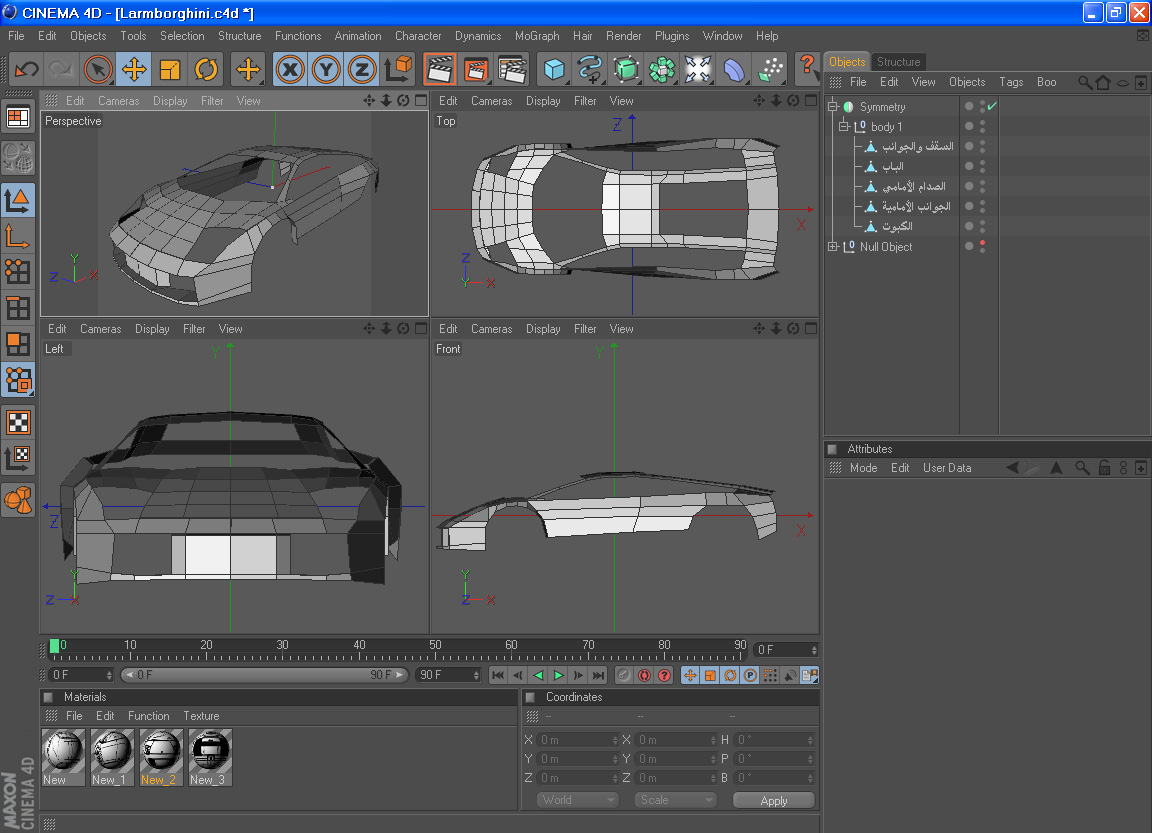The height and width of the screenshot is (833, 1152).
Task: Toggle Symmetry enabled green checkmark
Action: (x=992, y=107)
